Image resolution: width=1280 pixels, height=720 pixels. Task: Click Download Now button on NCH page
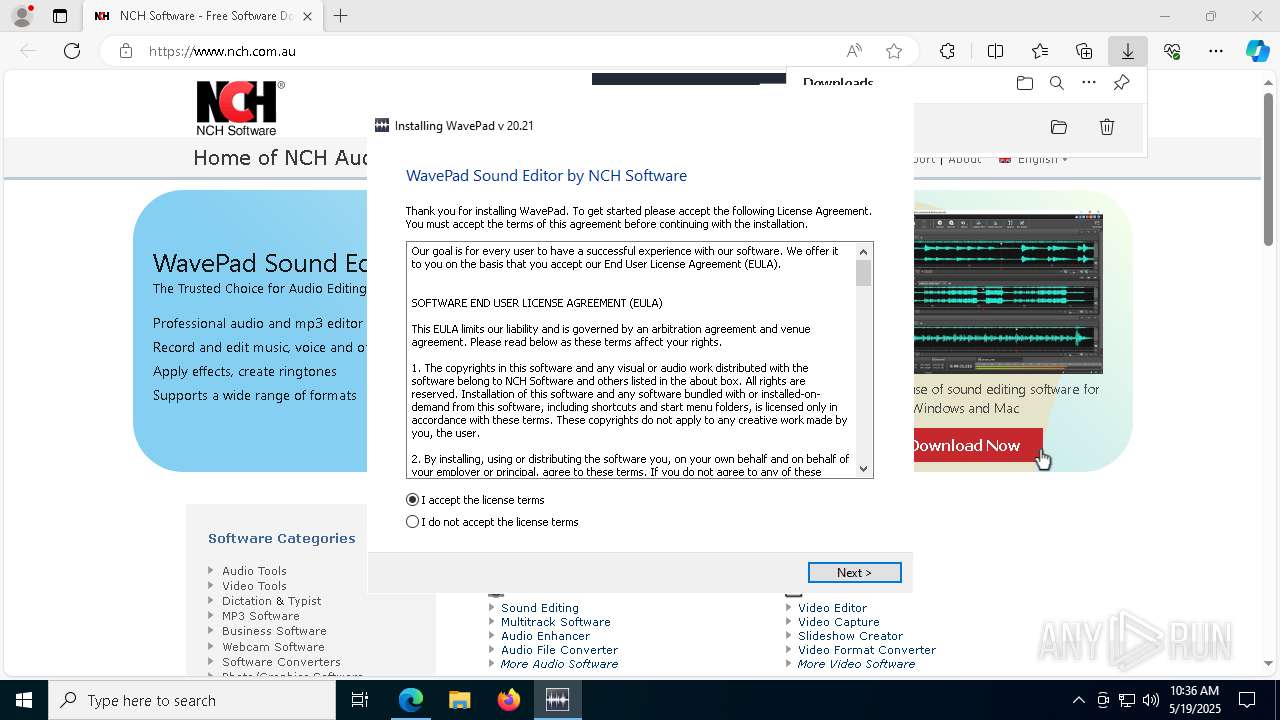point(977,446)
